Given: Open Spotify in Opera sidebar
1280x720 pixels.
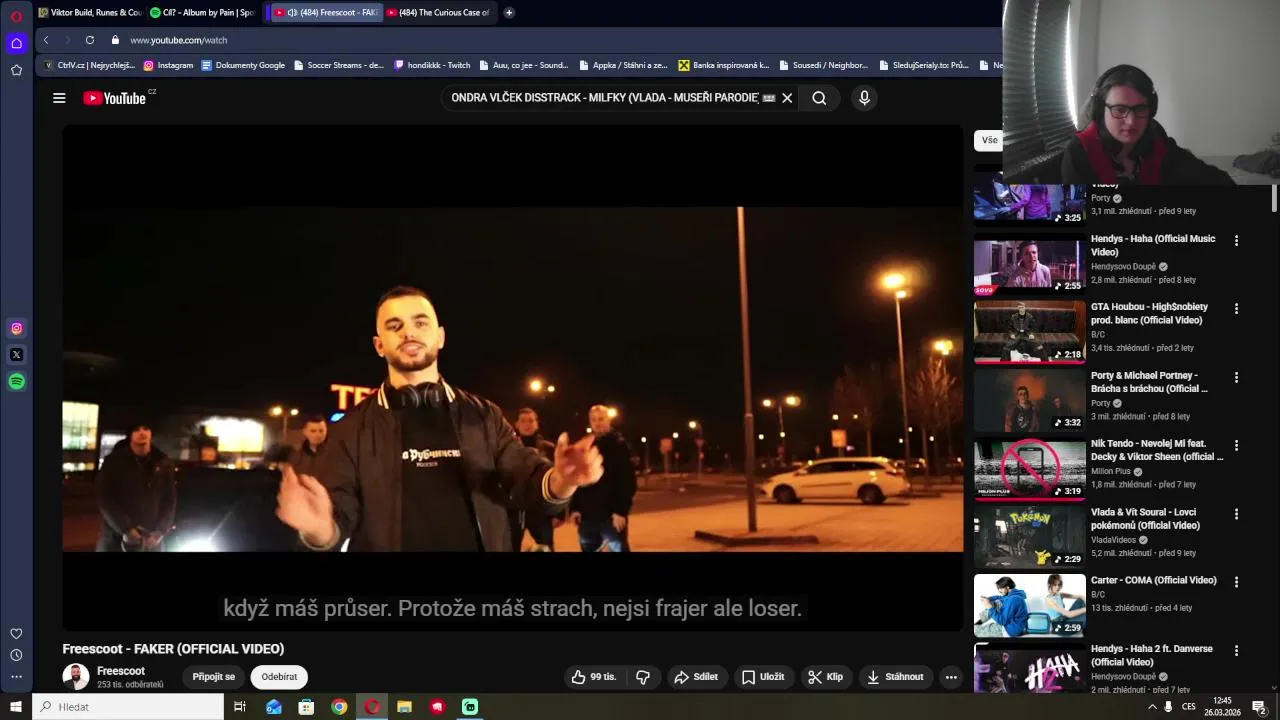Looking at the screenshot, I should point(16,381).
